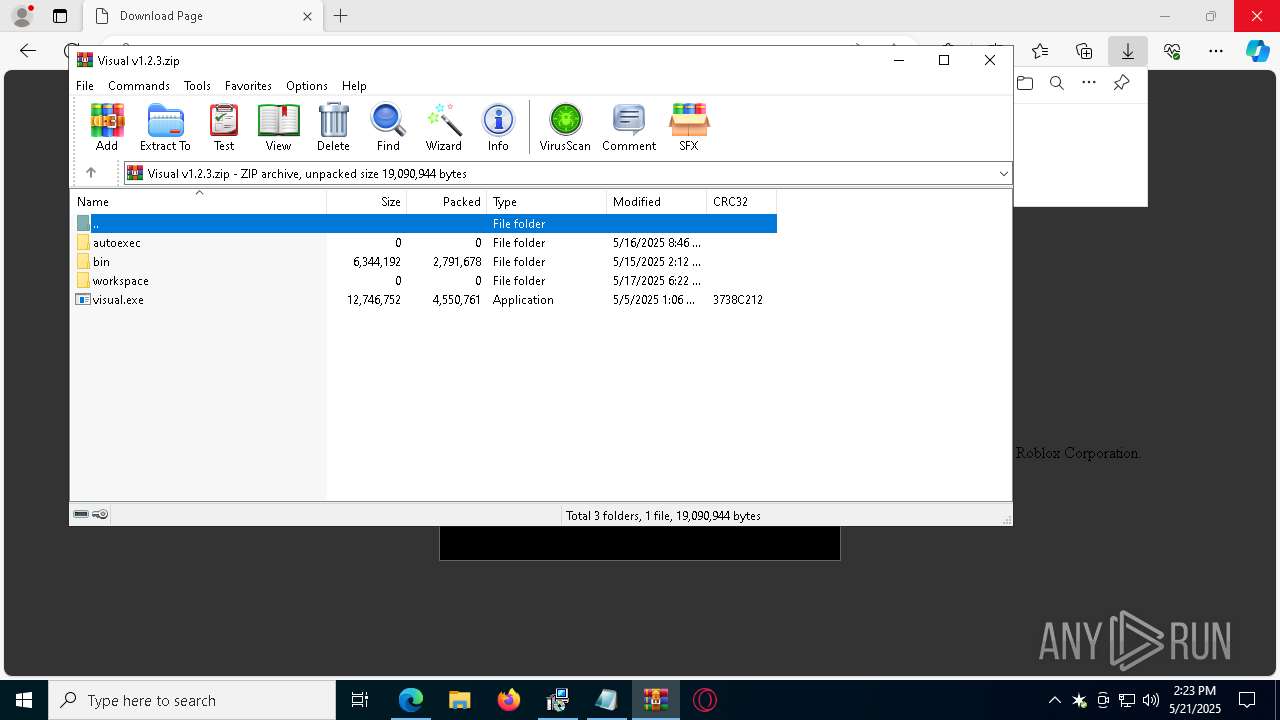Open File Explorer from the taskbar

click(459, 700)
